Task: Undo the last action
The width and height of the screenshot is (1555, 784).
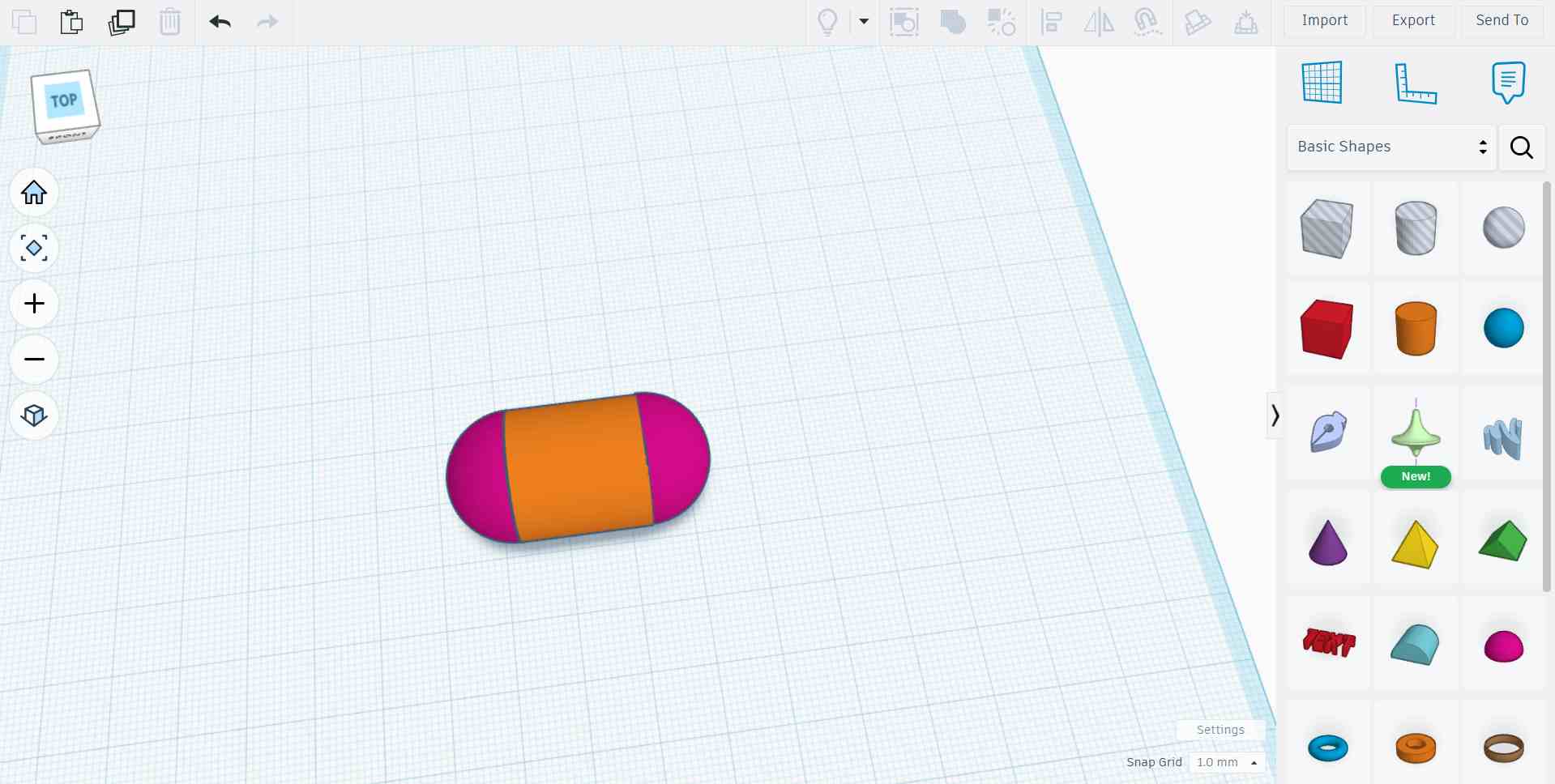Action: [220, 22]
